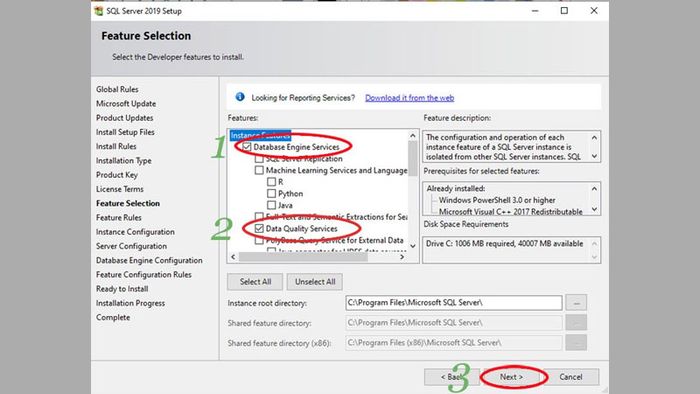
Task: Go back with the Back button
Action: [x=452, y=377]
